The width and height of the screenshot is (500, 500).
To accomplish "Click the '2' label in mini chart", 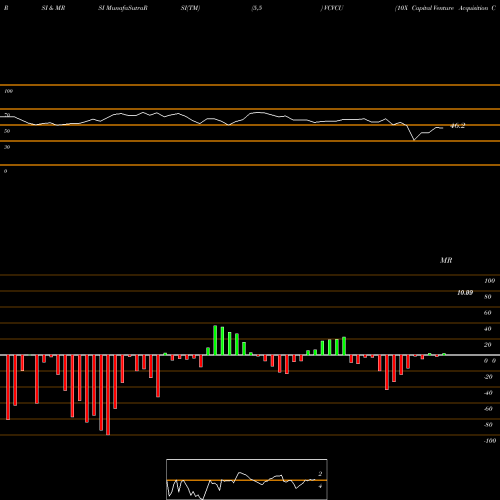I will click(320, 474).
